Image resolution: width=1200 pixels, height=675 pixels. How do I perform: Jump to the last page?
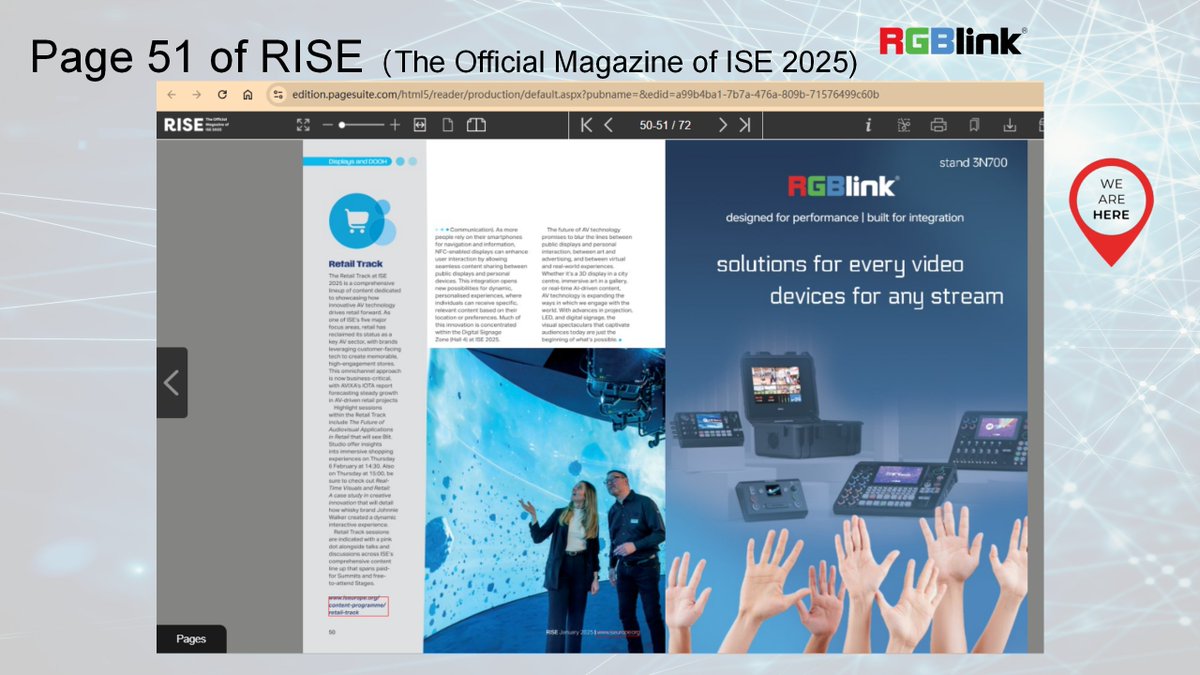[x=744, y=125]
